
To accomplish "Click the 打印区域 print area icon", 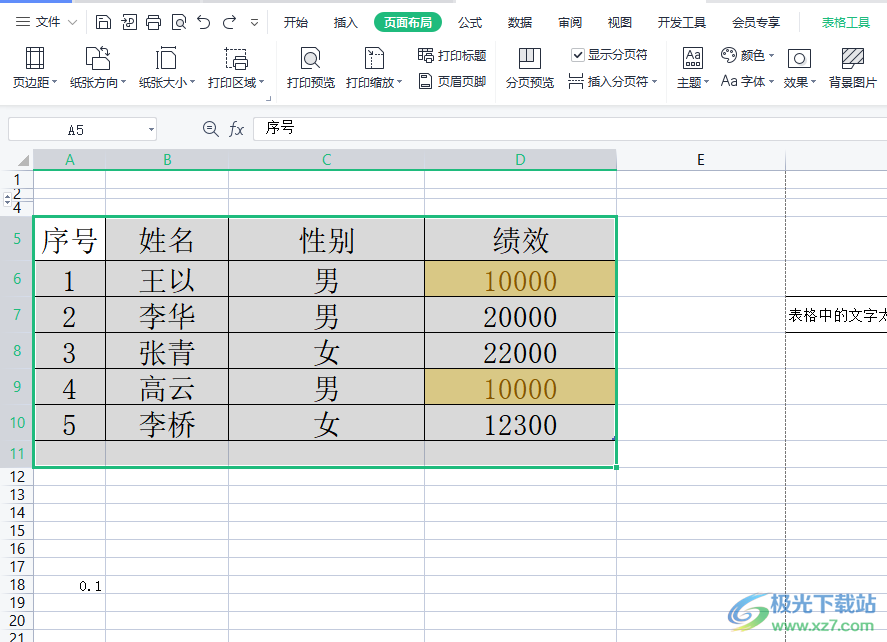I will [x=235, y=58].
